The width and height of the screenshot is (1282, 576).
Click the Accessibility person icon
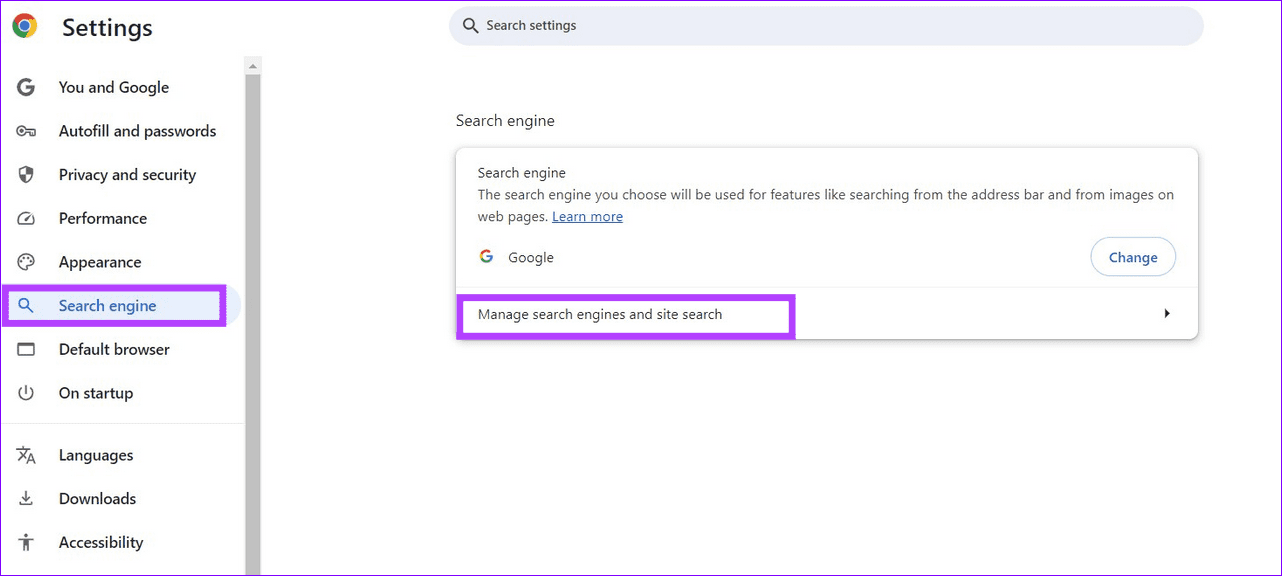click(26, 542)
